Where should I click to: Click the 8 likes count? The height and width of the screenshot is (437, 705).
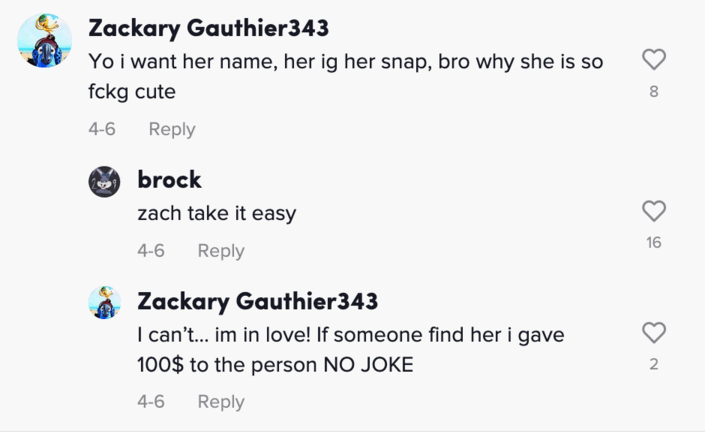click(x=653, y=95)
